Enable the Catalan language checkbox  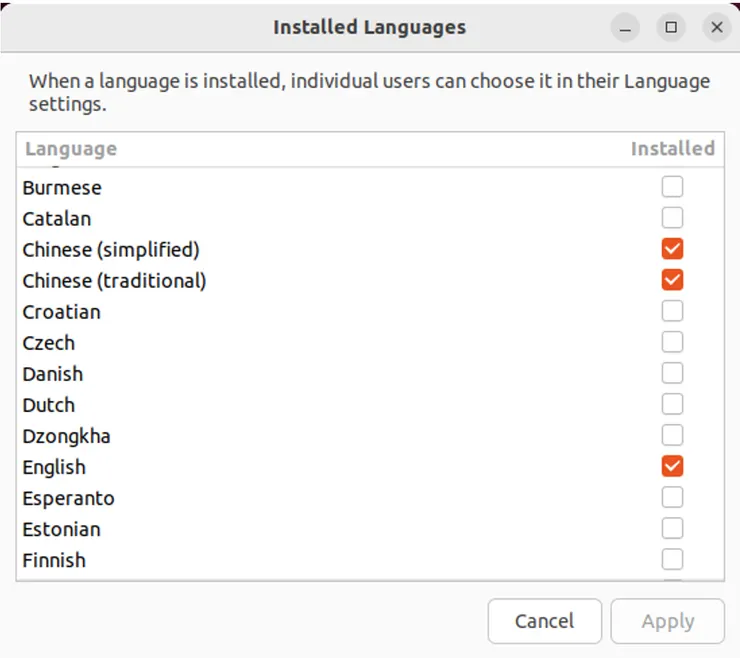click(x=672, y=217)
